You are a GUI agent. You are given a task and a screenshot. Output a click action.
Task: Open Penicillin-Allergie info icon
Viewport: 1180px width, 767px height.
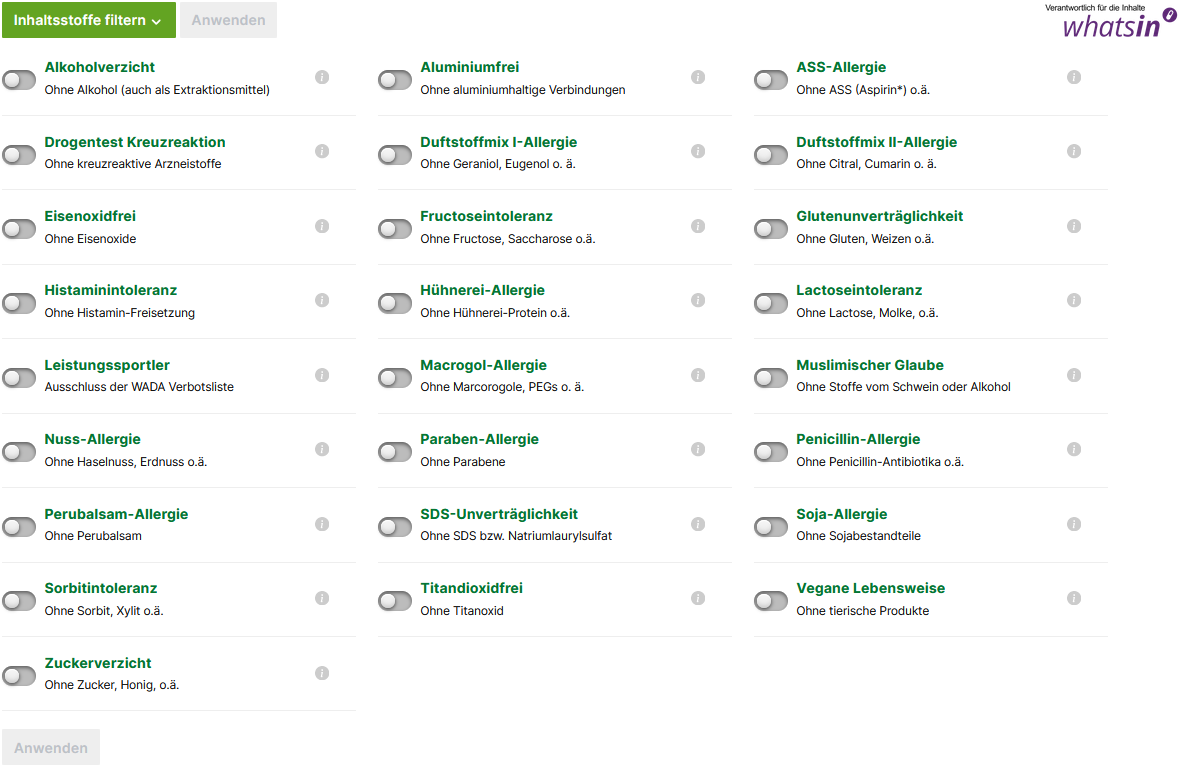tap(1074, 449)
